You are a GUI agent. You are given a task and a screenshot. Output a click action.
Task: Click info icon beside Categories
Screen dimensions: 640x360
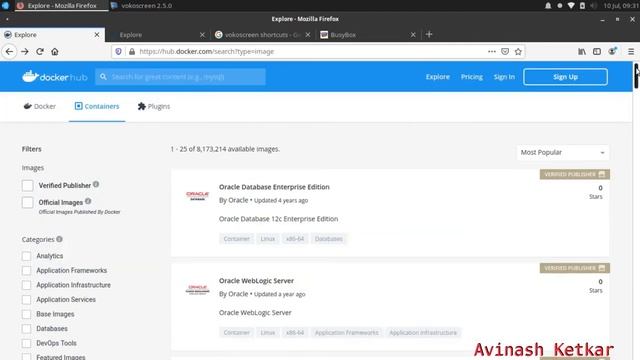[60, 239]
